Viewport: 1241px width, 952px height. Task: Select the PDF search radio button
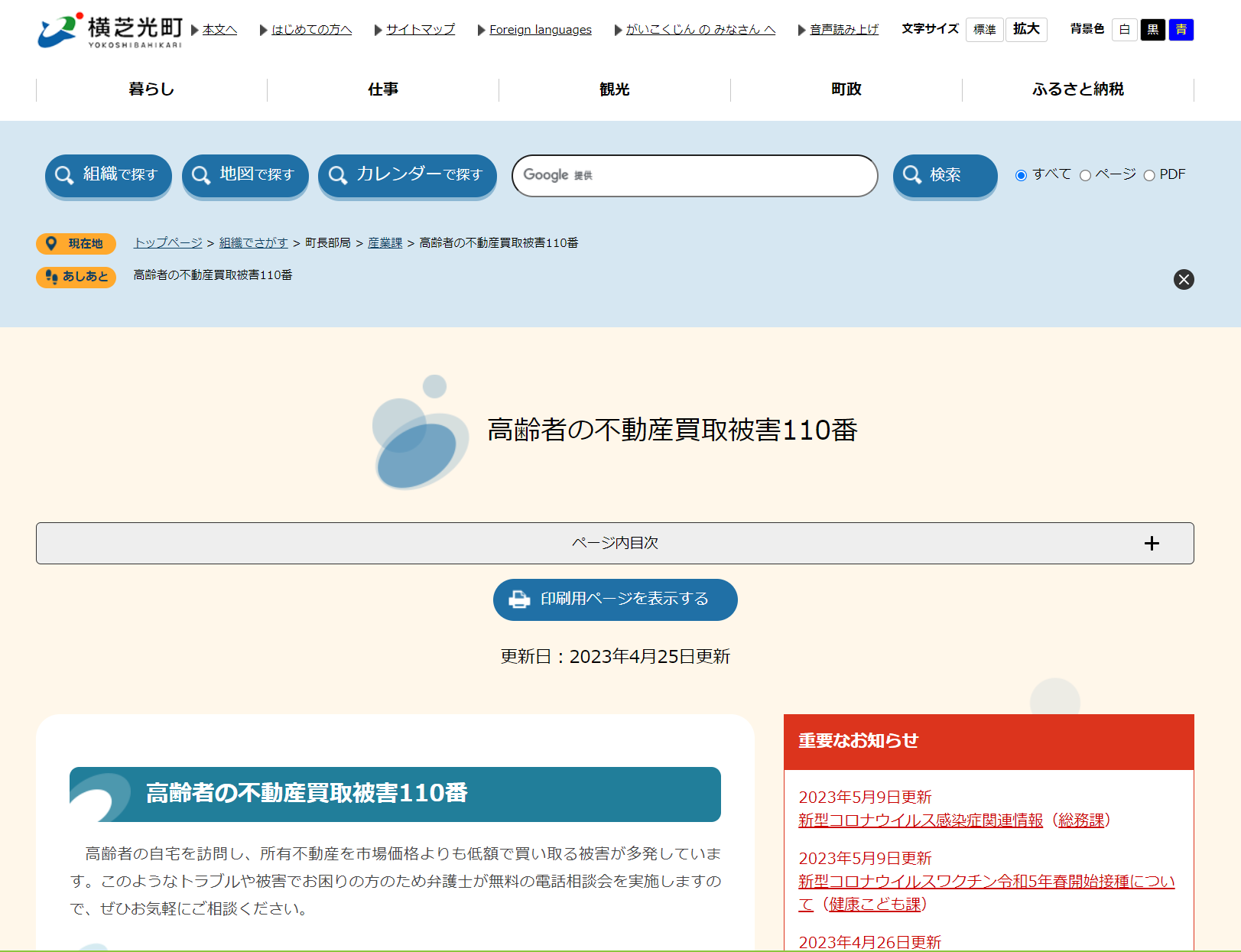(x=1148, y=176)
